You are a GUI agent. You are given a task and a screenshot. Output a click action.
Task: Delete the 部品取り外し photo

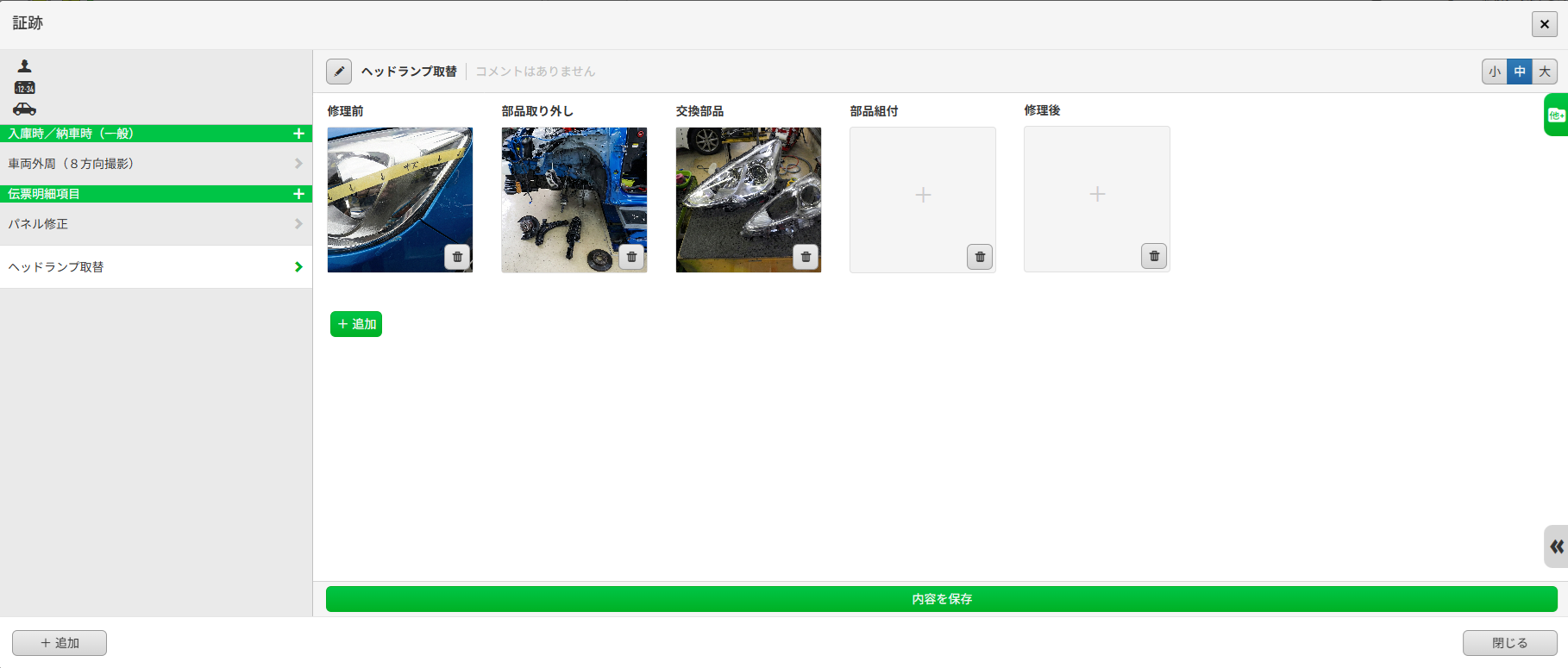(x=631, y=257)
